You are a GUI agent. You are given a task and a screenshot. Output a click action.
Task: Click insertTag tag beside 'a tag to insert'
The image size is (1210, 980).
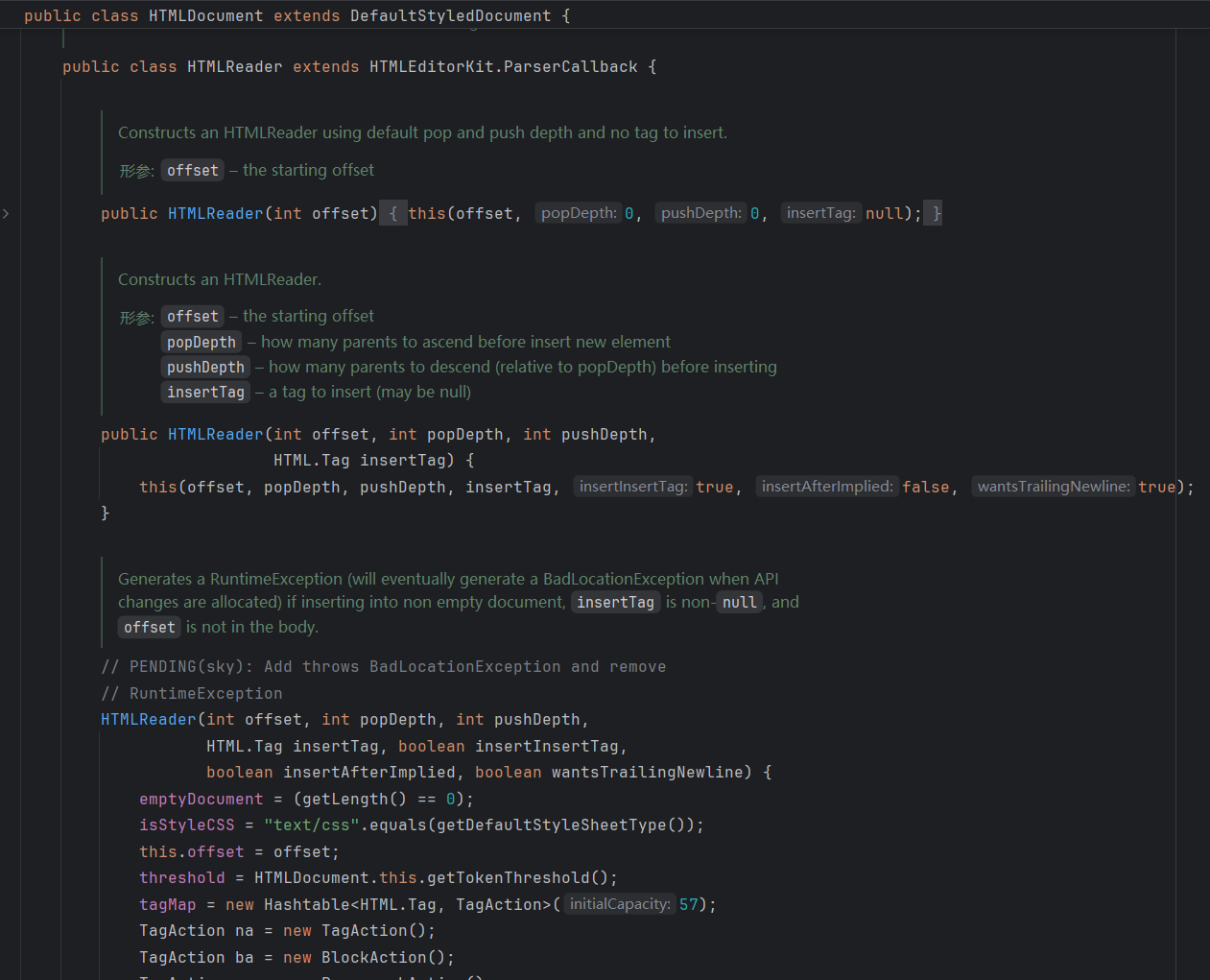[205, 393]
